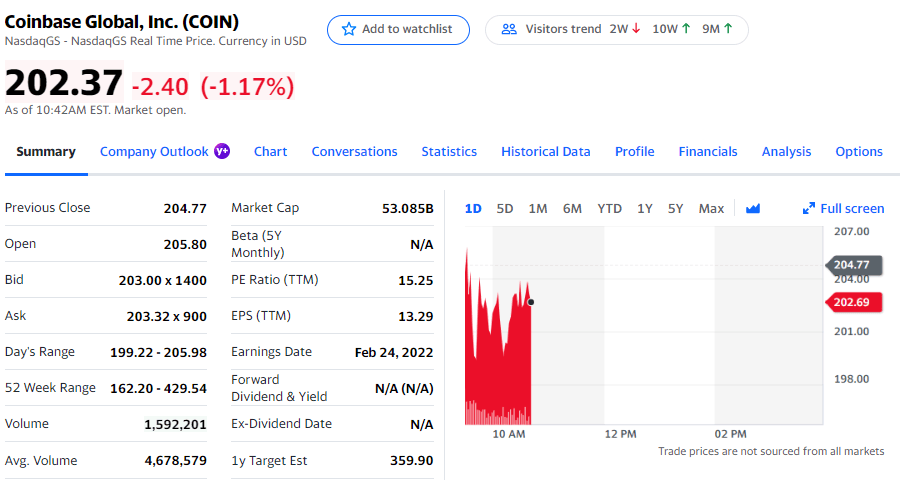This screenshot has height=480, width=900.
Task: Select the Max chart range
Action: click(x=711, y=208)
